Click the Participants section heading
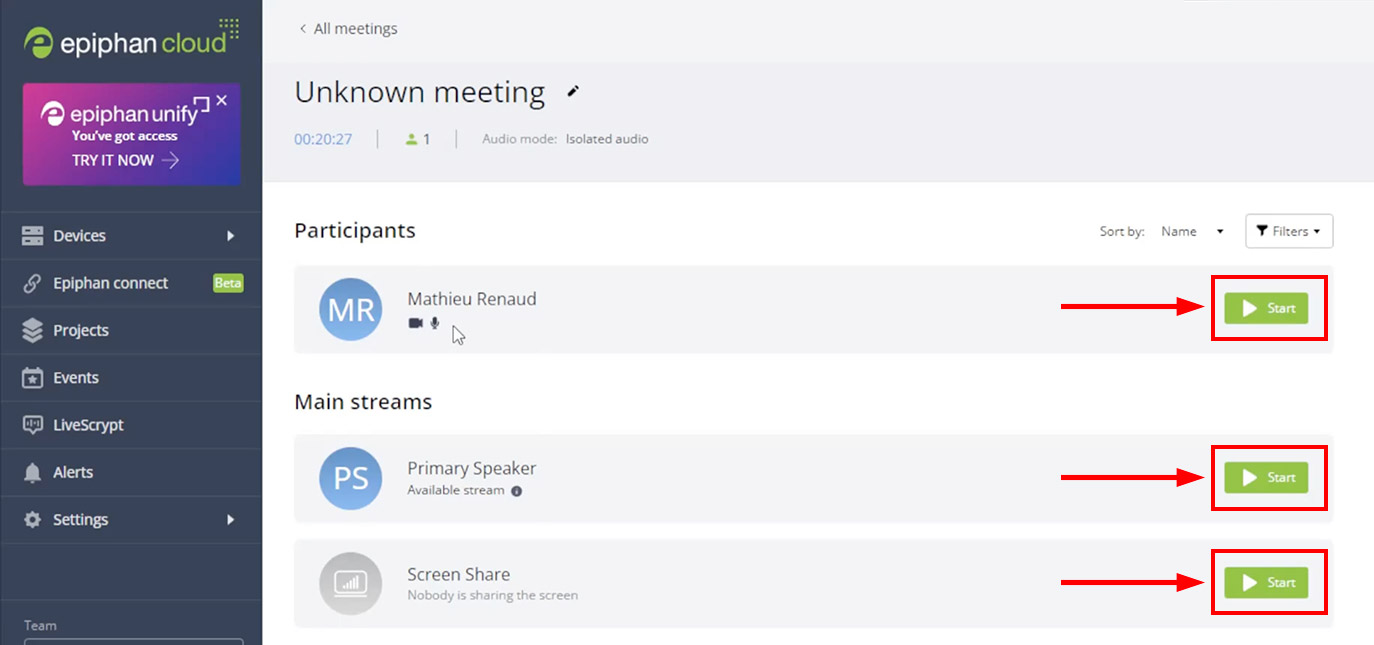The height and width of the screenshot is (645, 1374). coord(355,231)
